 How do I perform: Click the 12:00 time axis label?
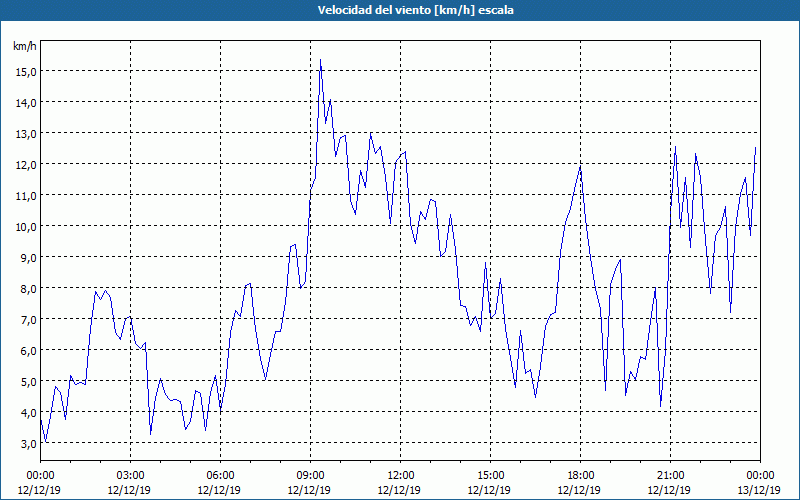click(x=401, y=476)
